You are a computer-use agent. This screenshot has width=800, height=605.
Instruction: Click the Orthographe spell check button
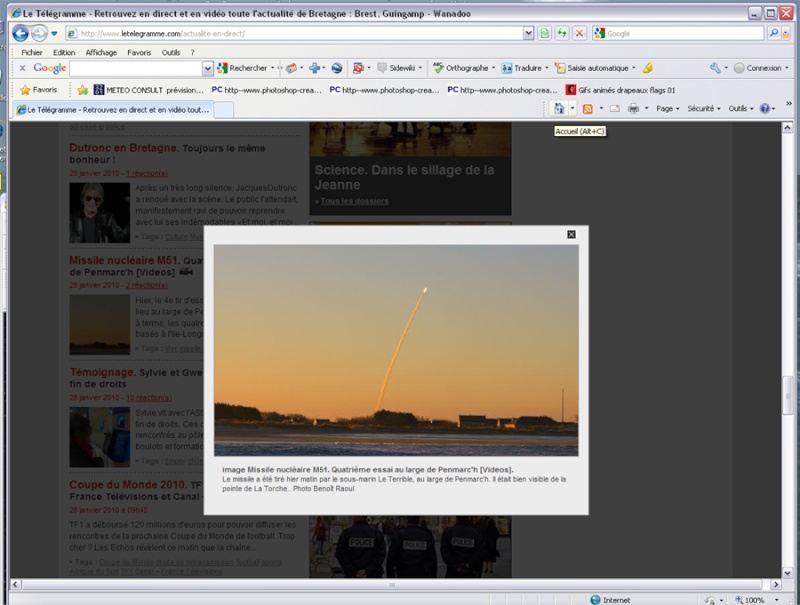pos(461,68)
